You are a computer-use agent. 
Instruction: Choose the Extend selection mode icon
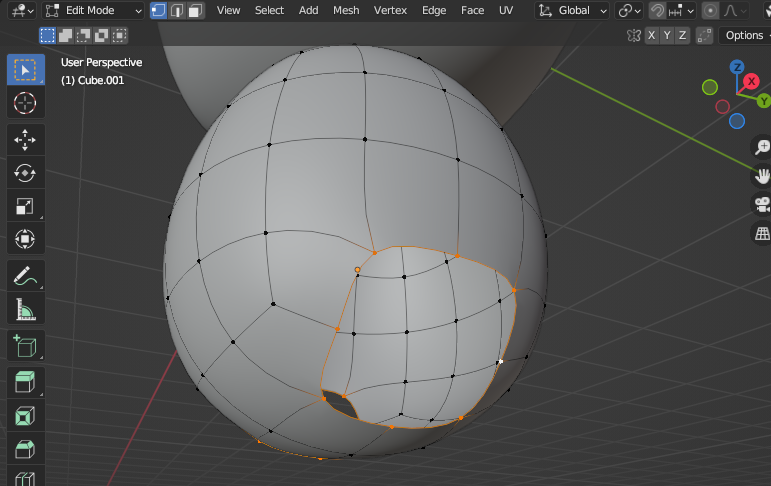coord(65,35)
